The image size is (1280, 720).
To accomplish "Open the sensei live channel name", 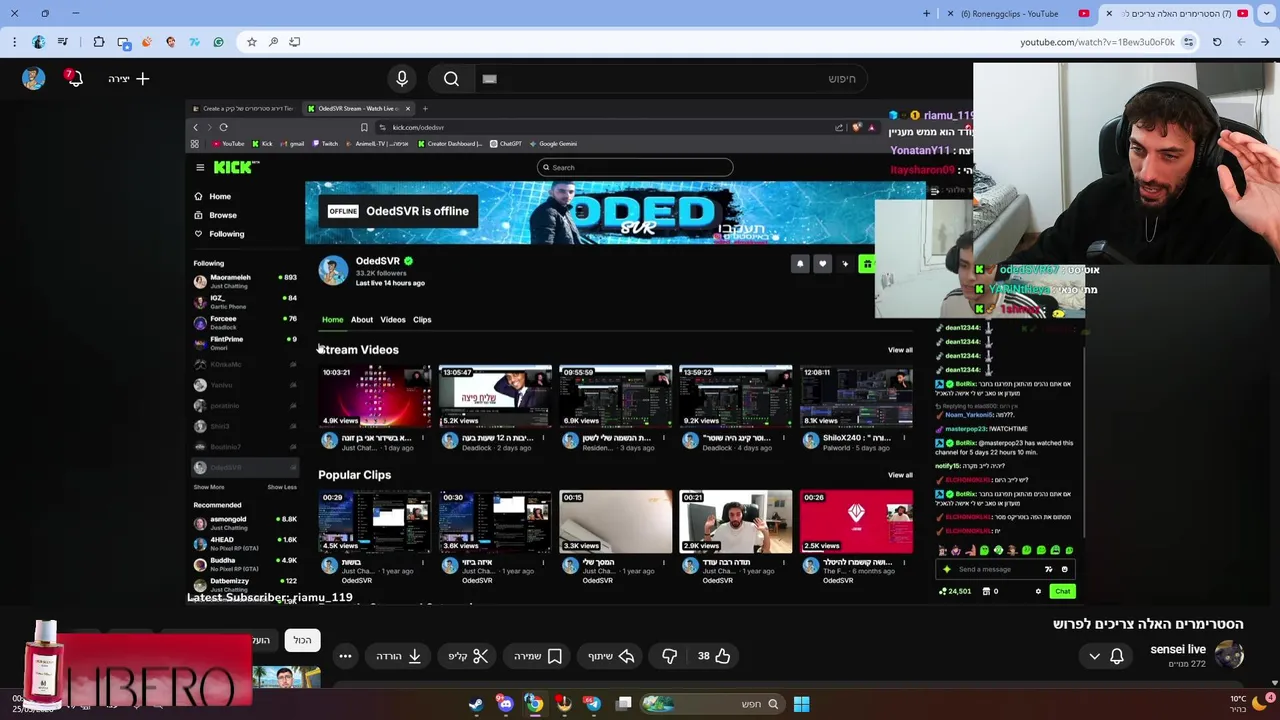I will [x=1177, y=649].
